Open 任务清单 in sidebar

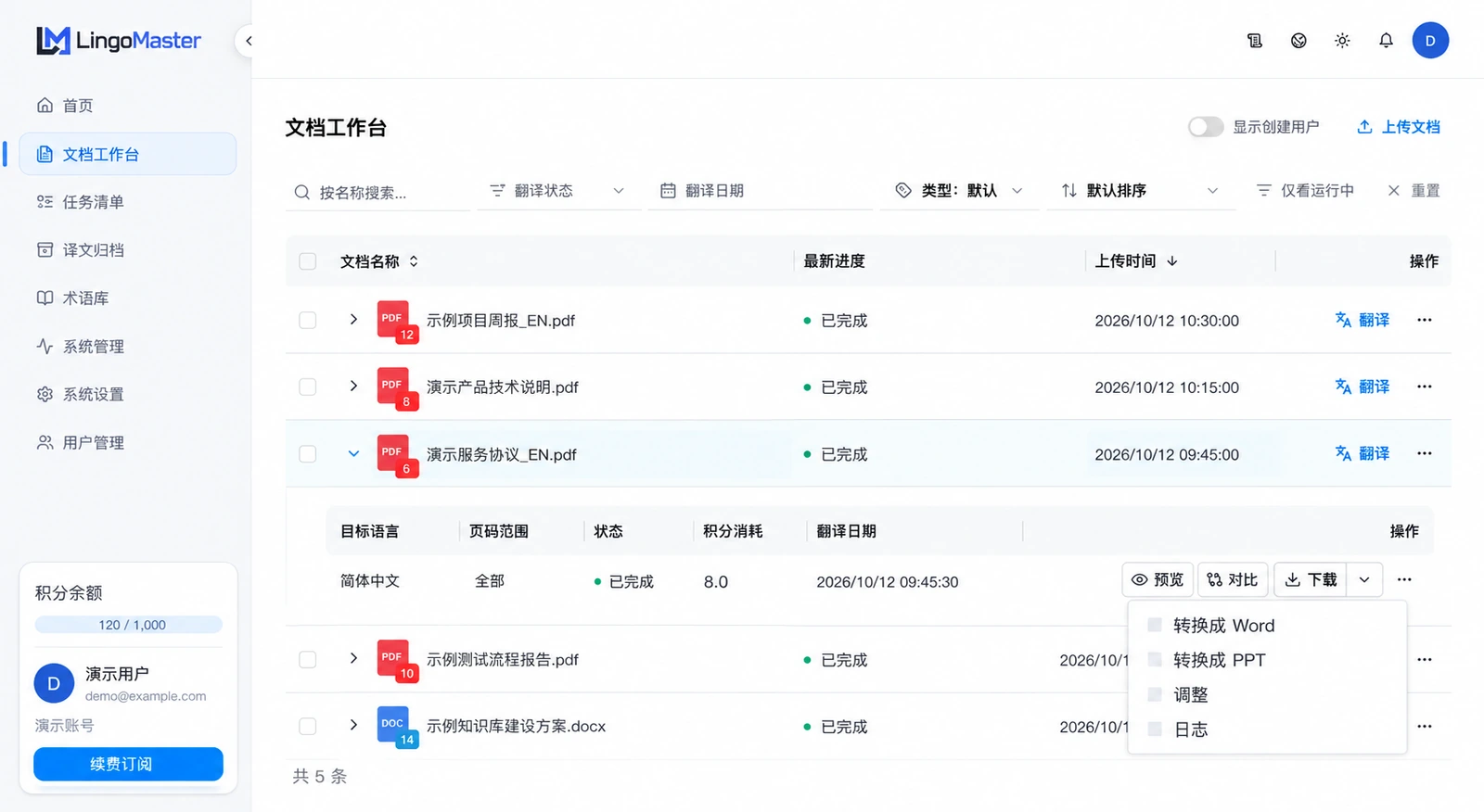[128, 202]
